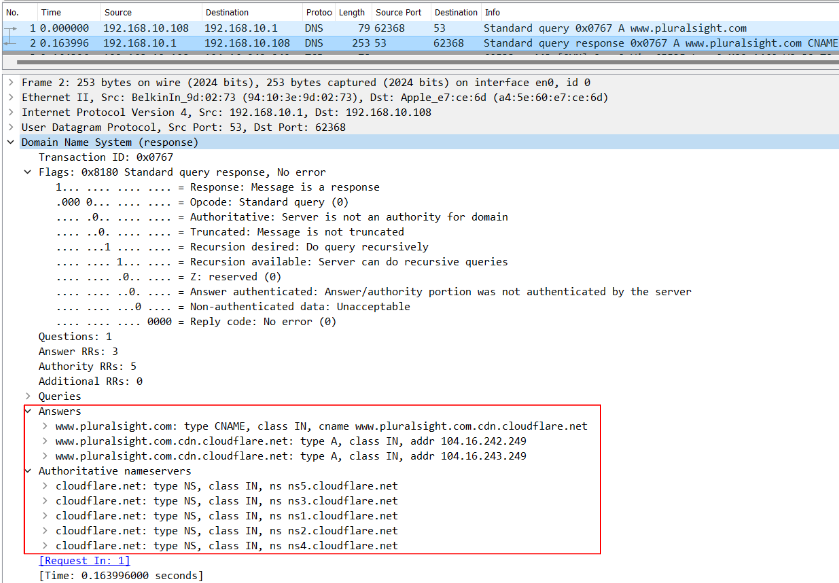Collapse the Domain Name System section
839x583 pixels.
(11, 142)
